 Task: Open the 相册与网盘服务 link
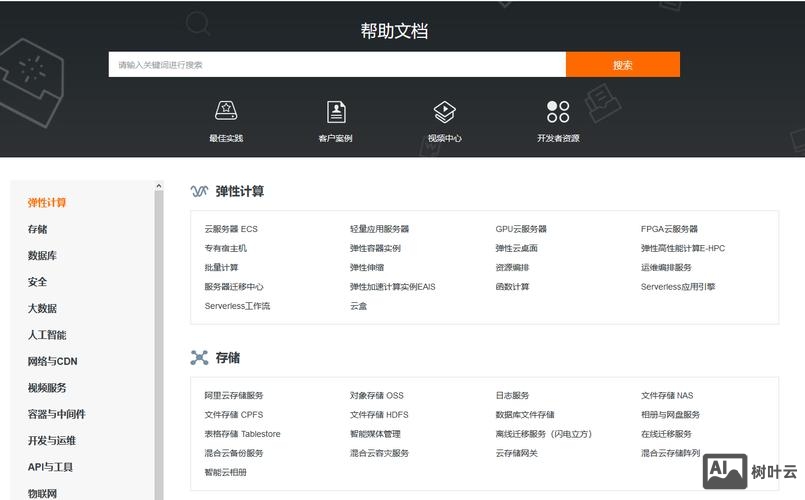[670, 415]
